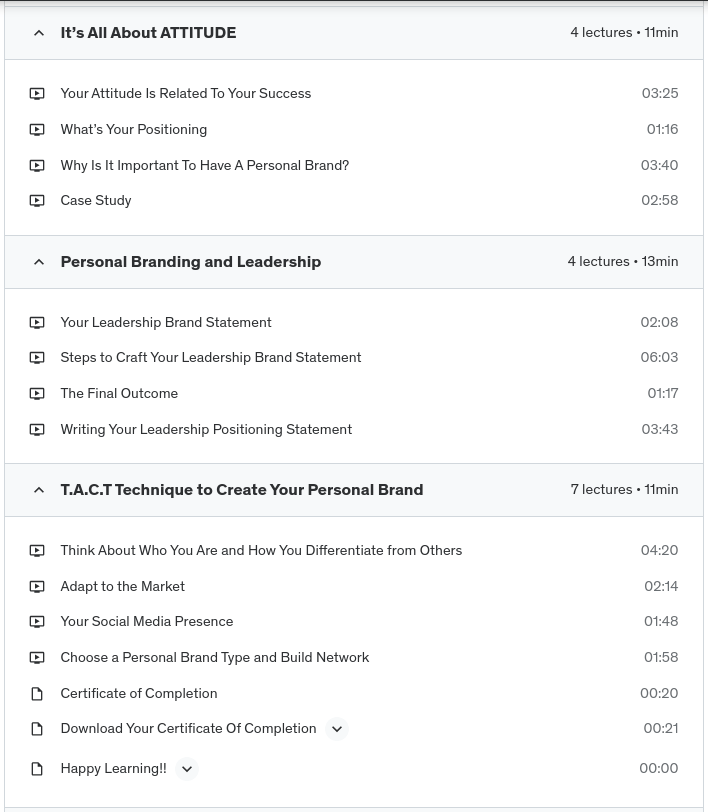708x812 pixels.
Task: Expand the Happy Learning!! description arrow
Action: coord(187,769)
